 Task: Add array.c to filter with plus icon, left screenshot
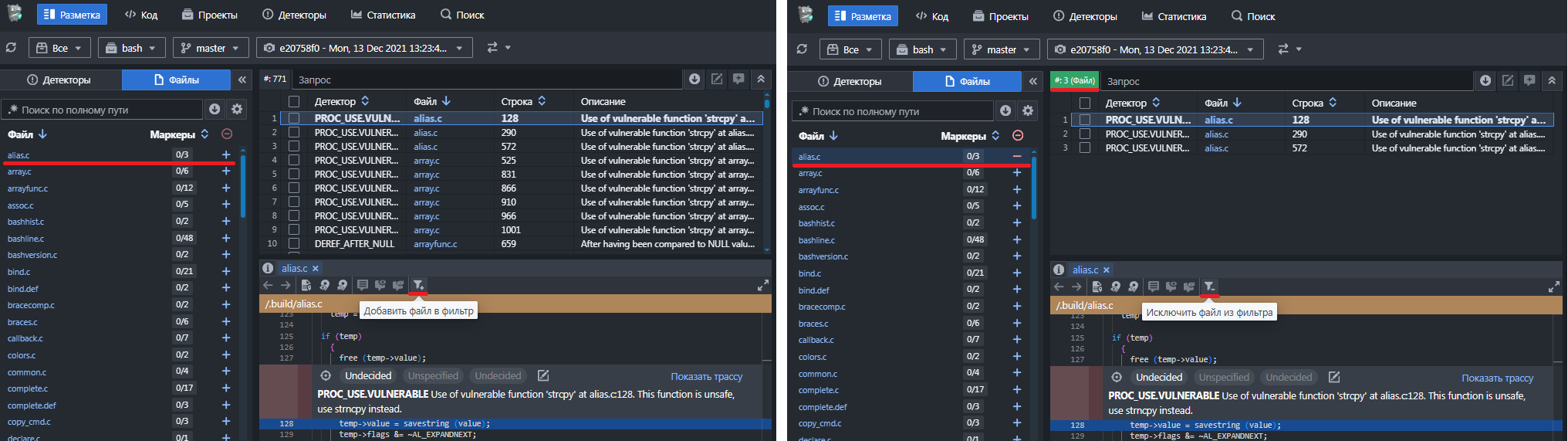pos(226,171)
